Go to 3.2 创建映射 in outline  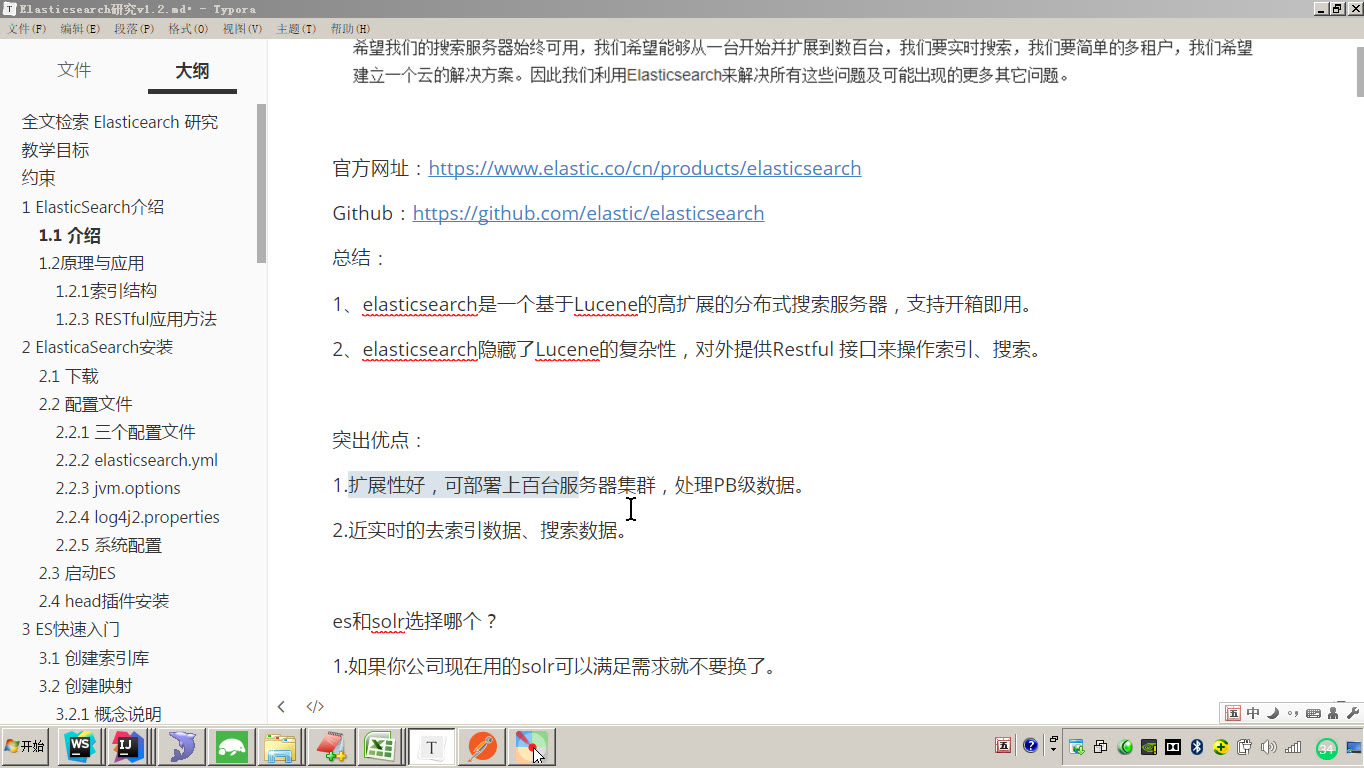point(86,686)
